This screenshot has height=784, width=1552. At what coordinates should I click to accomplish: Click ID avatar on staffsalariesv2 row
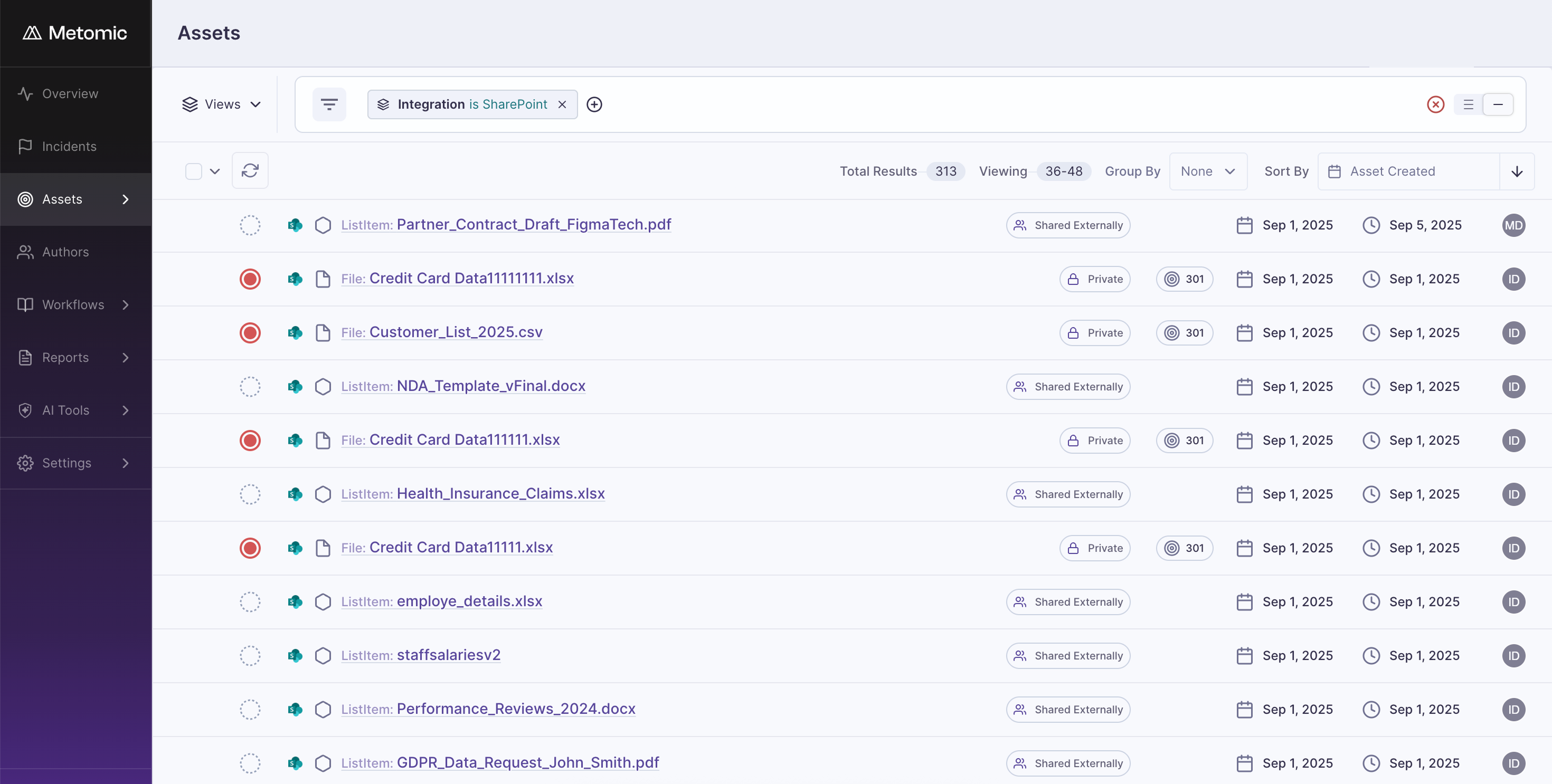1513,656
